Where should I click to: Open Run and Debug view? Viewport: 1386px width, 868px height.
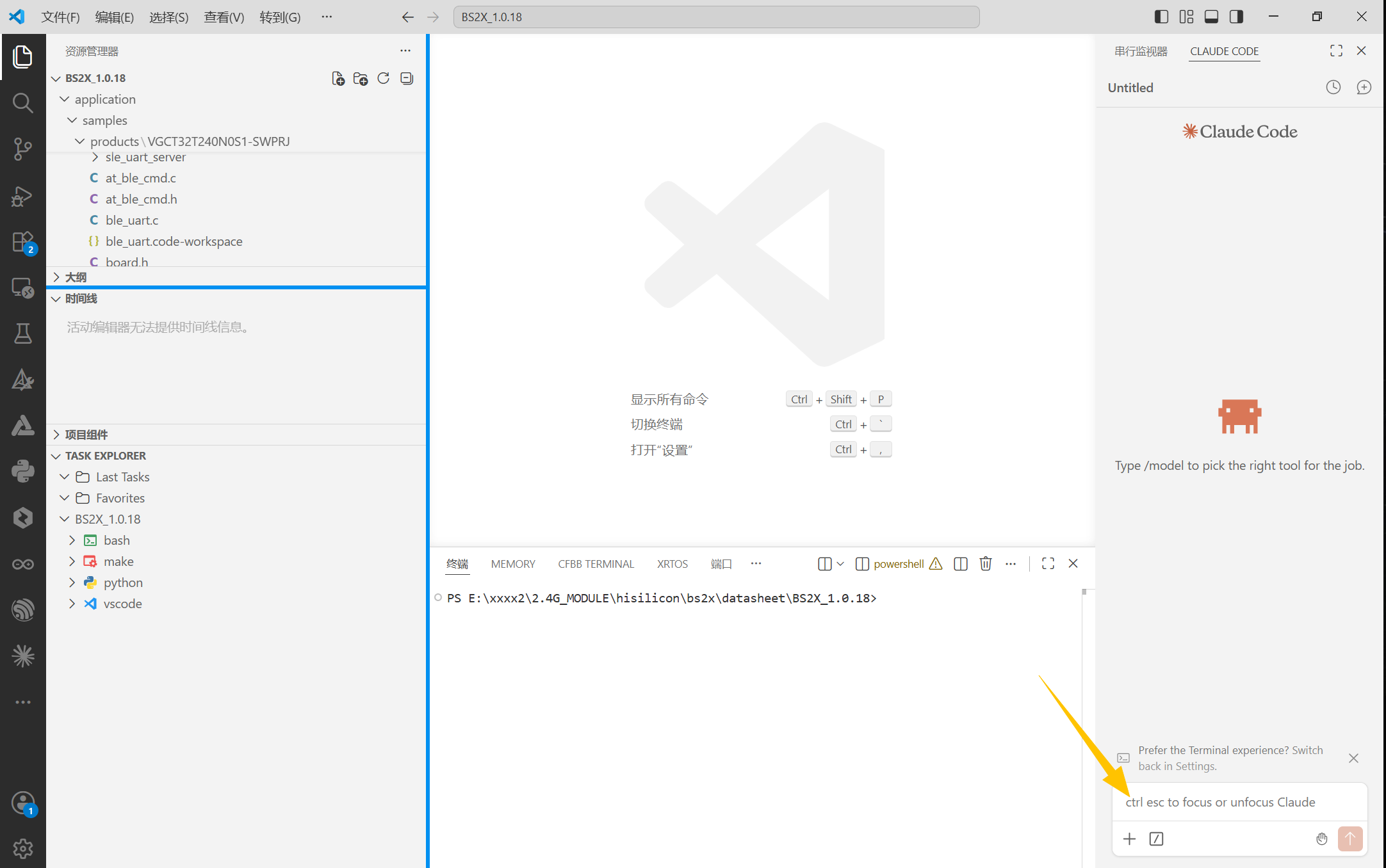pyautogui.click(x=23, y=195)
